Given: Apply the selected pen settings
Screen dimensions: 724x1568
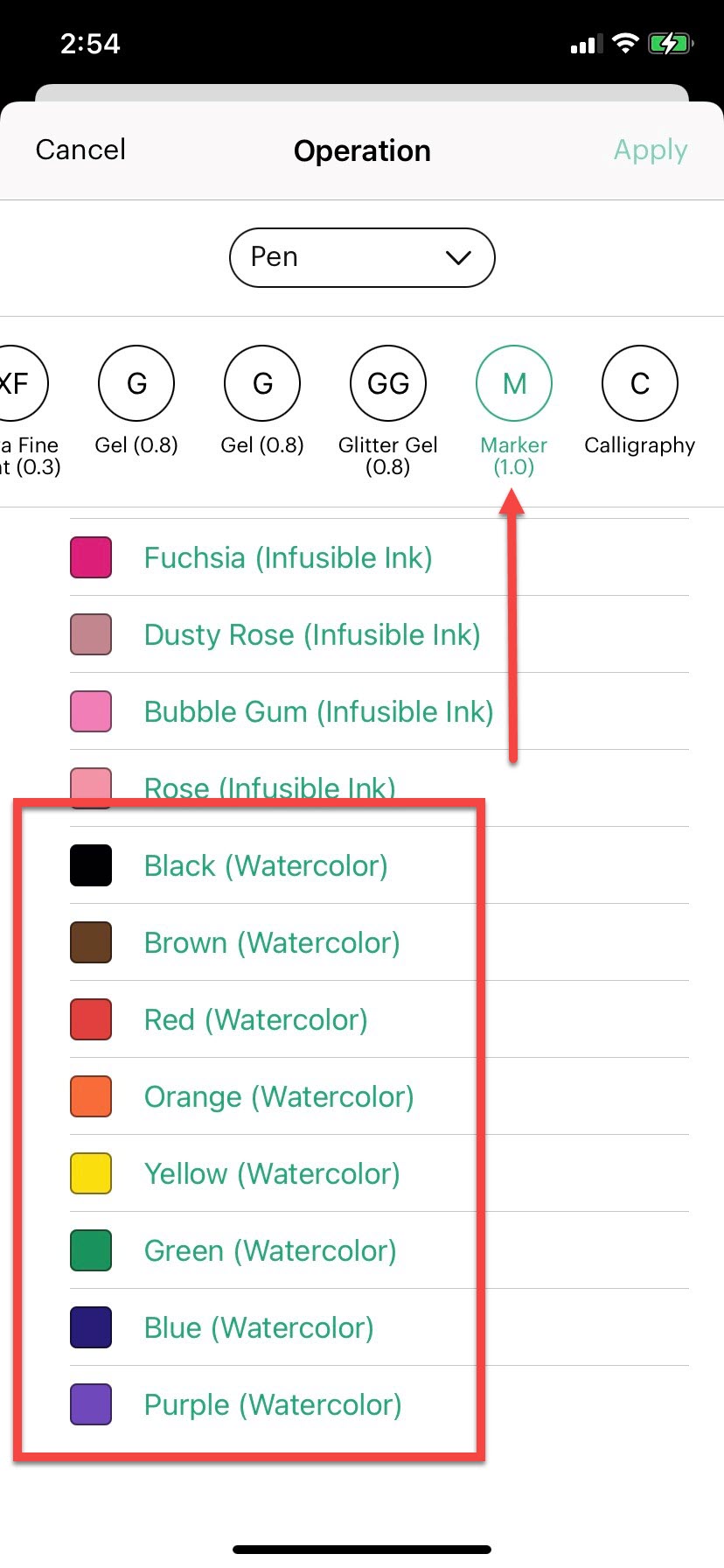Looking at the screenshot, I should 651,150.
